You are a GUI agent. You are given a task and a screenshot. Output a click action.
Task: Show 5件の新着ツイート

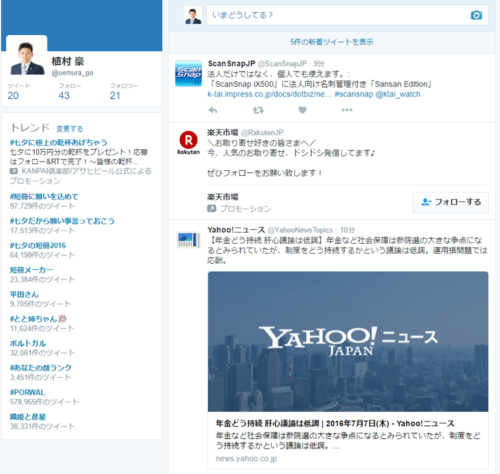[x=332, y=42]
